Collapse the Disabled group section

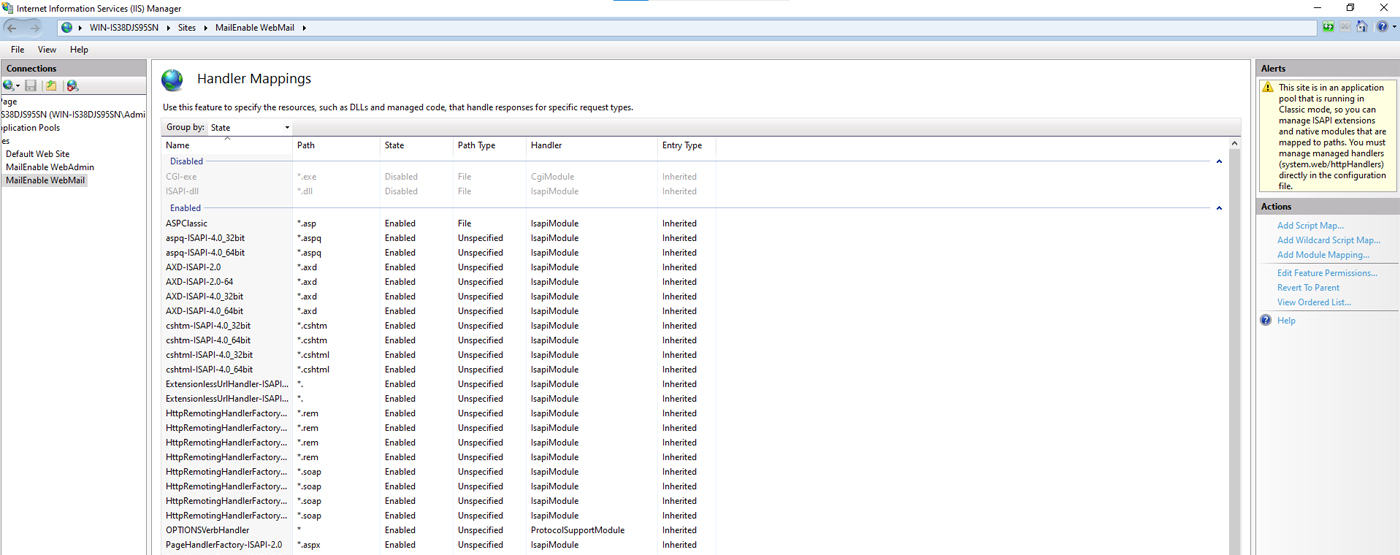1218,161
